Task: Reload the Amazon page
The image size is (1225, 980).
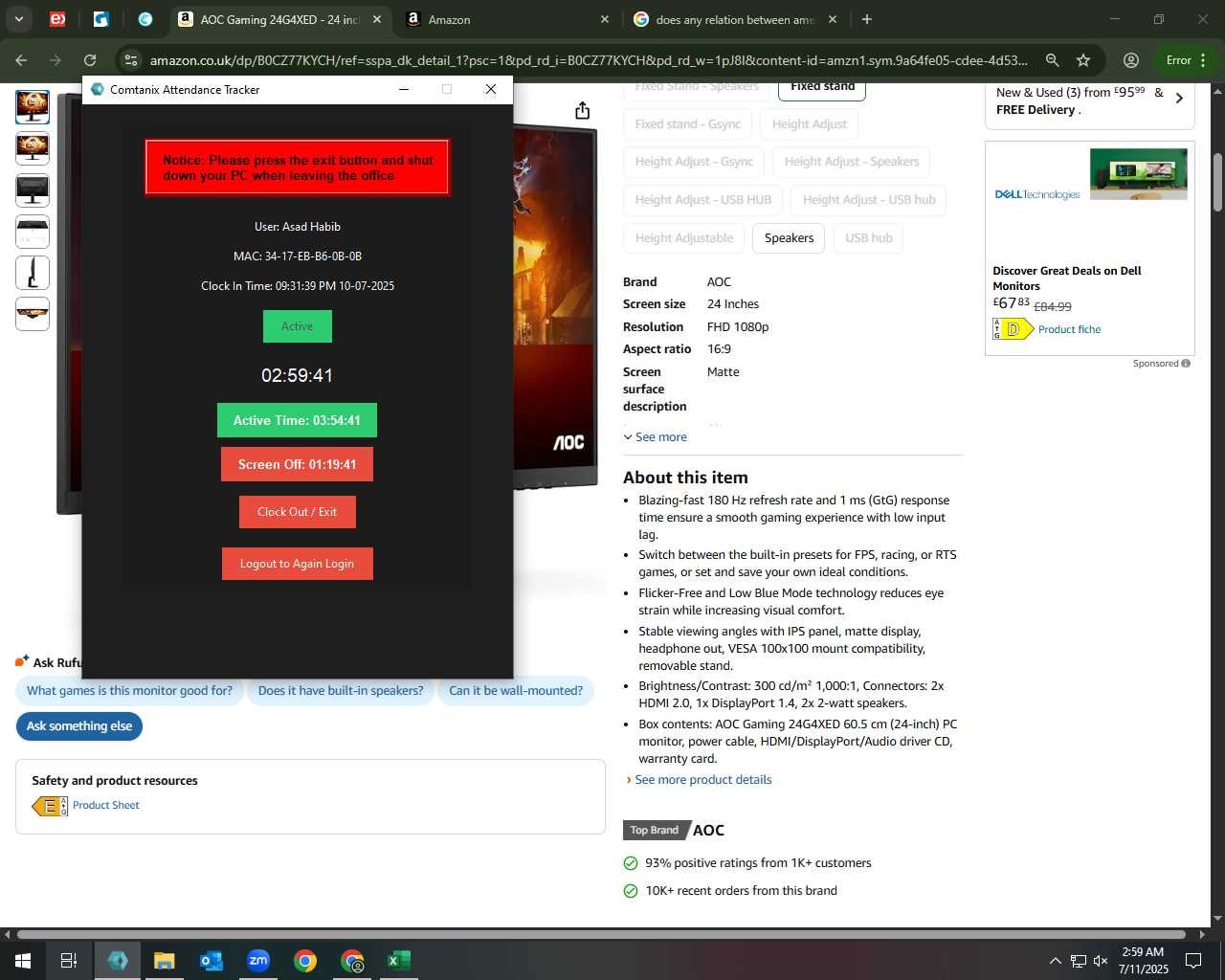Action: point(90,60)
